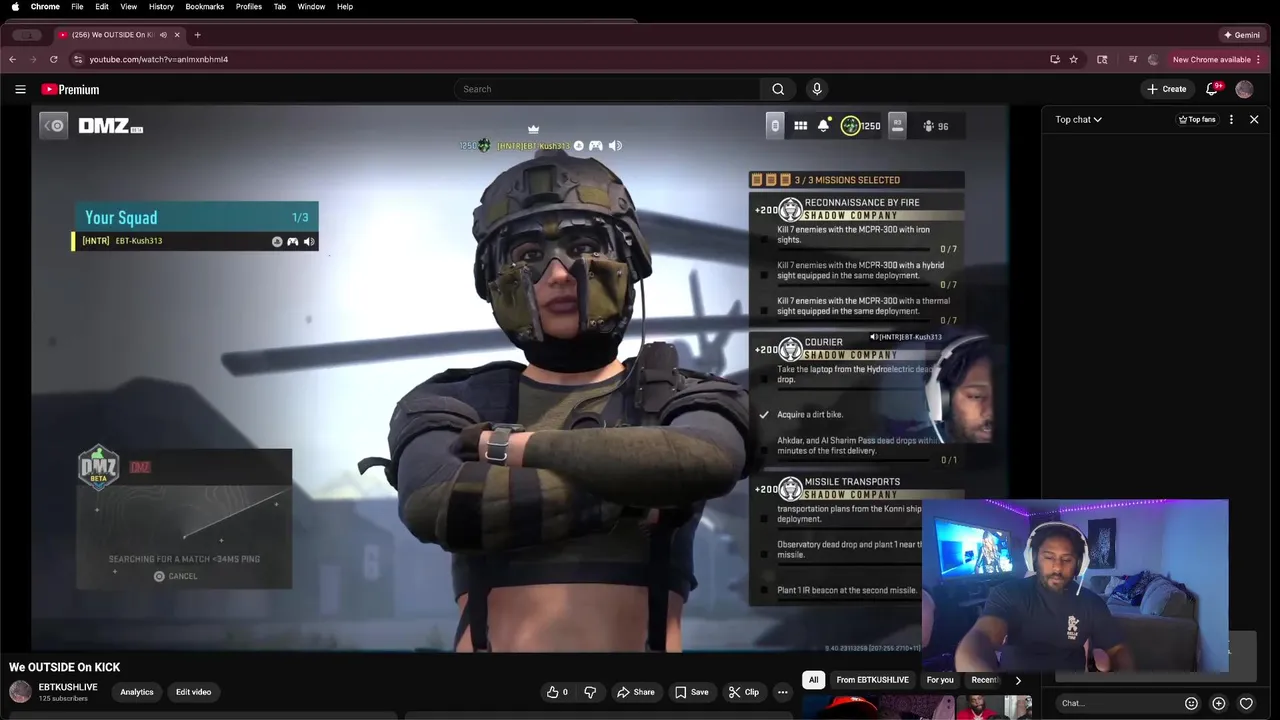Open the YouTube guide hamburger menu
Screen dimensions: 1280x720
[x=20, y=89]
